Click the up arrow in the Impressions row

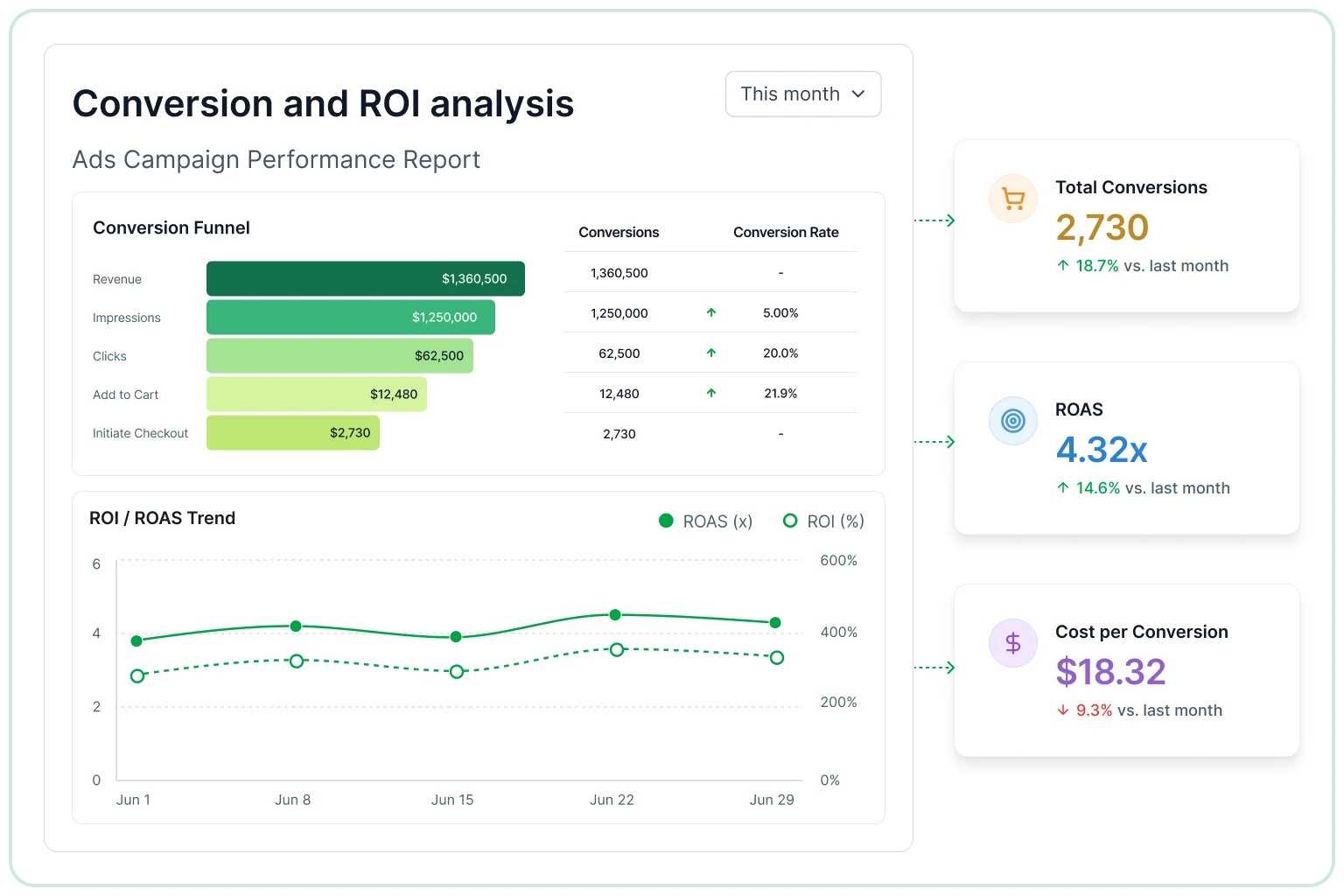pyautogui.click(x=711, y=312)
